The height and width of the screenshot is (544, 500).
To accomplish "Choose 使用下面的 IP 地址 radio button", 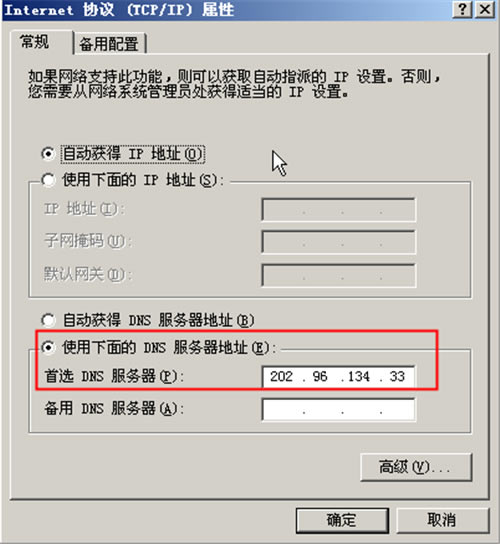I will [x=48, y=180].
